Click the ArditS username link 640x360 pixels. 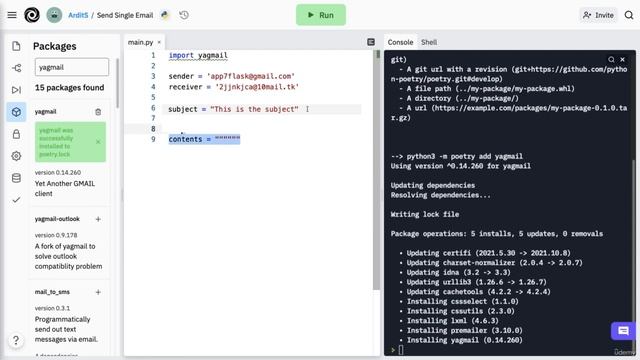click(78, 15)
